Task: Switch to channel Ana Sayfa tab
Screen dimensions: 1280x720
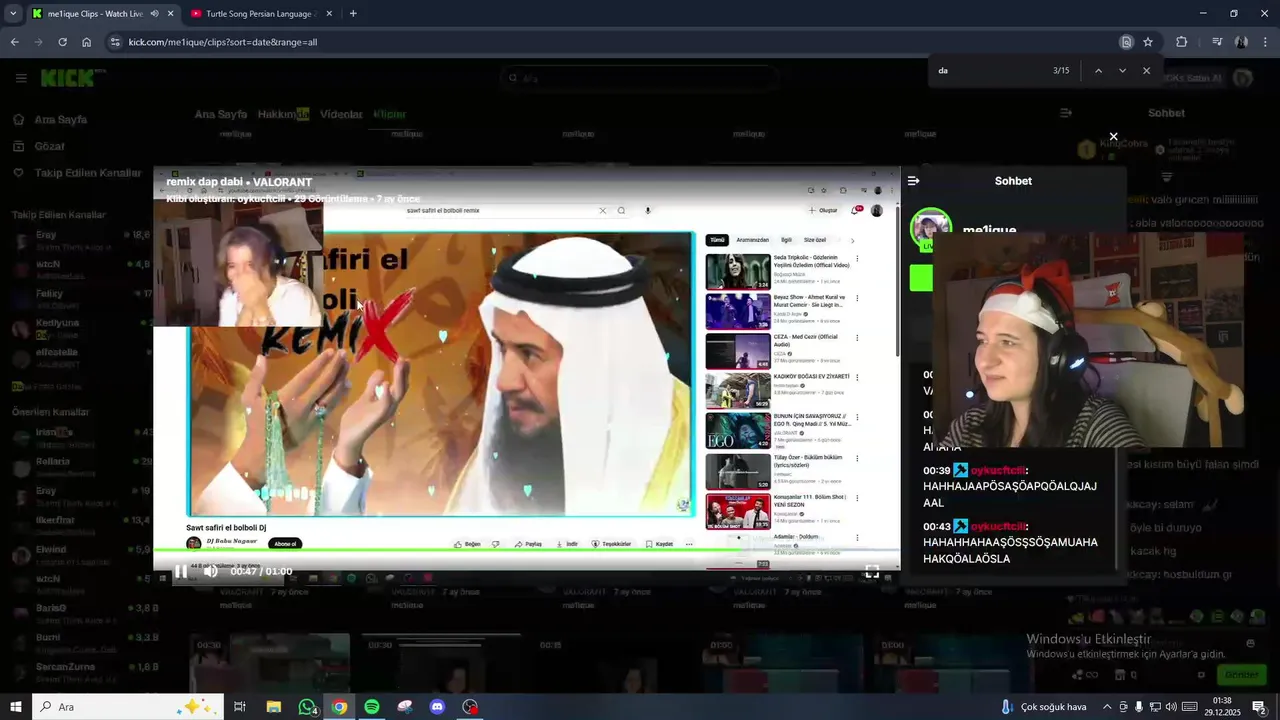Action: [x=219, y=115]
